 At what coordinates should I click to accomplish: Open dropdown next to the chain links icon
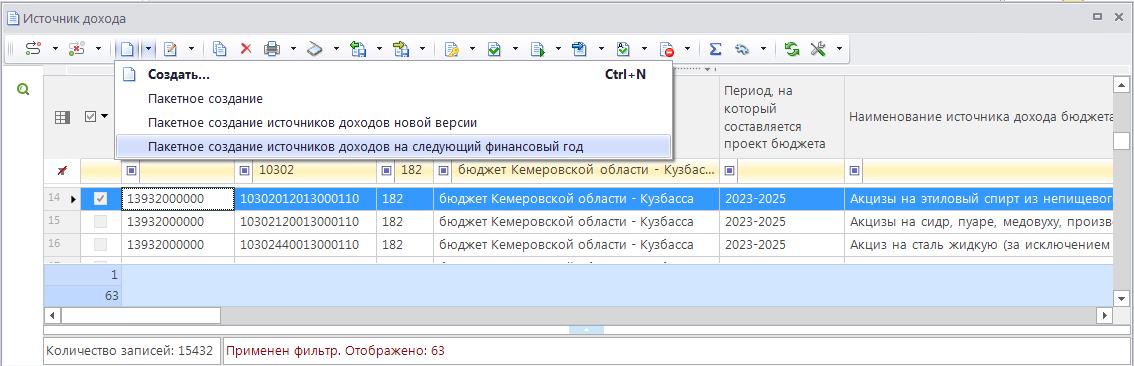pyautogui.click(x=763, y=49)
